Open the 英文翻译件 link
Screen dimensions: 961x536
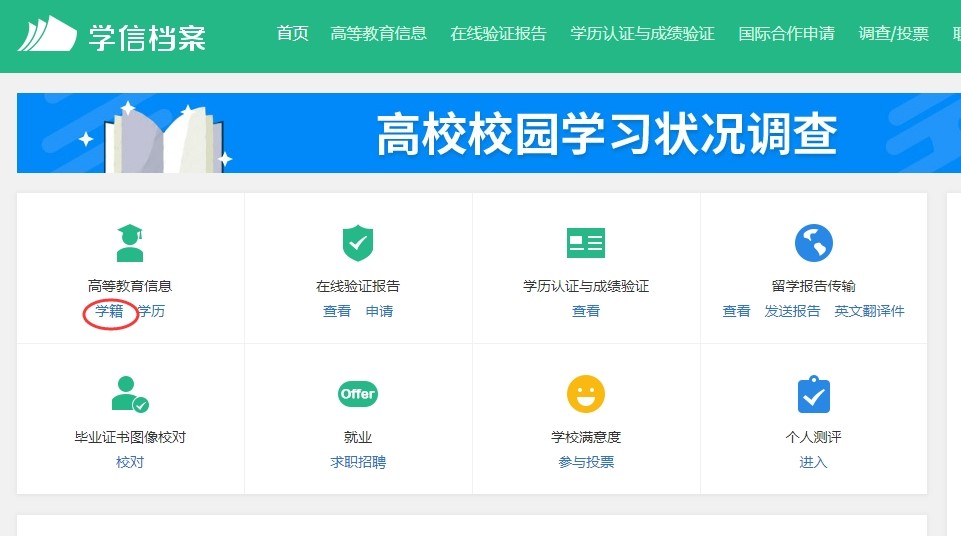tap(869, 311)
